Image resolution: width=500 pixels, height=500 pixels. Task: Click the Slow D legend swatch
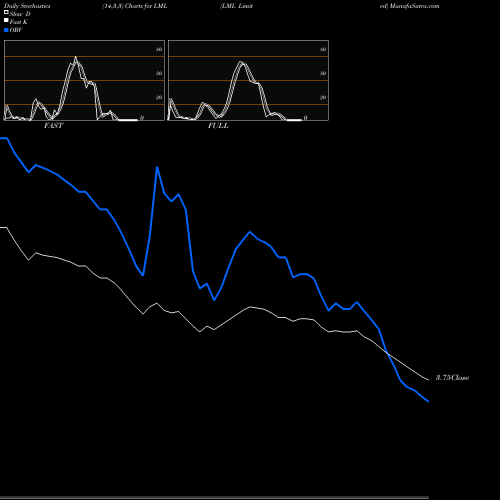tap(6, 13)
